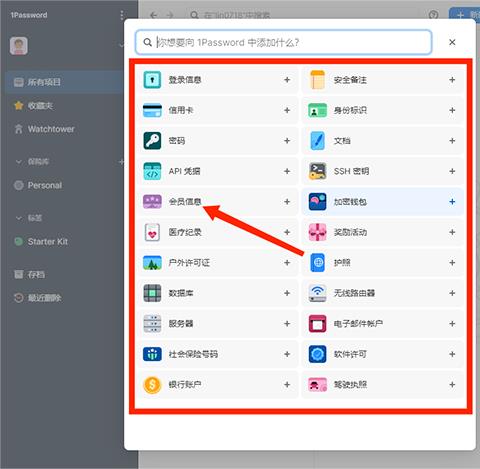Screen dimensions: 480x469
Task: Click the 无线路由器 label text
Action: tap(354, 293)
